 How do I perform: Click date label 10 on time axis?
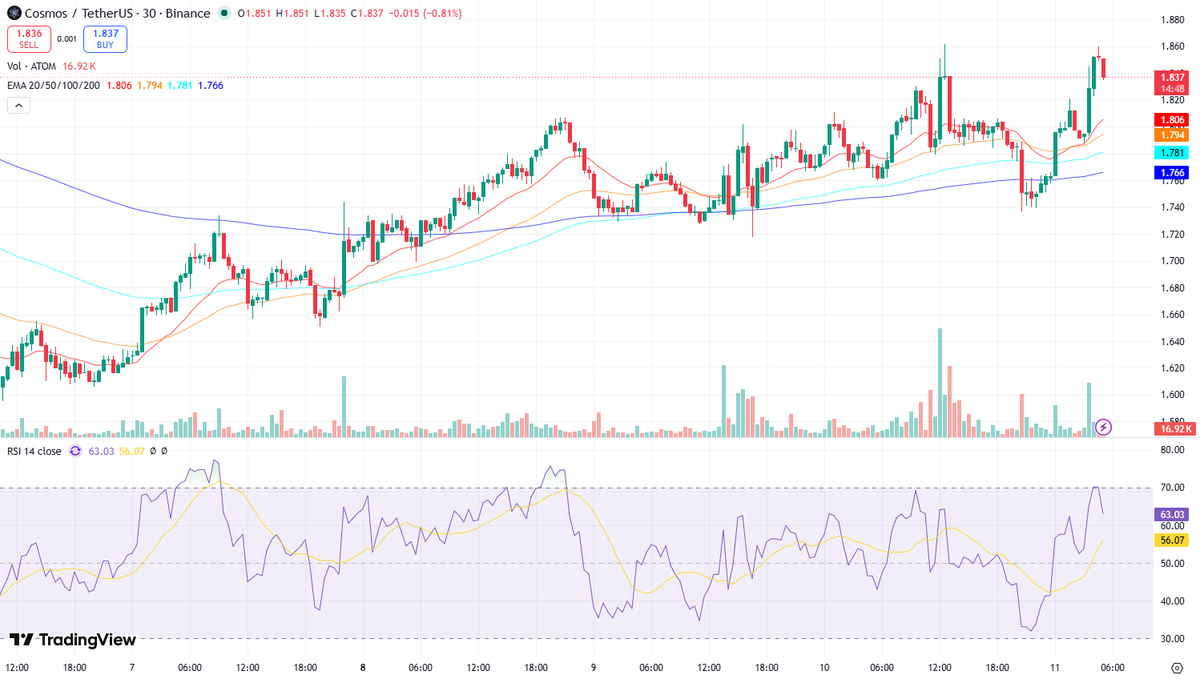tap(824, 667)
